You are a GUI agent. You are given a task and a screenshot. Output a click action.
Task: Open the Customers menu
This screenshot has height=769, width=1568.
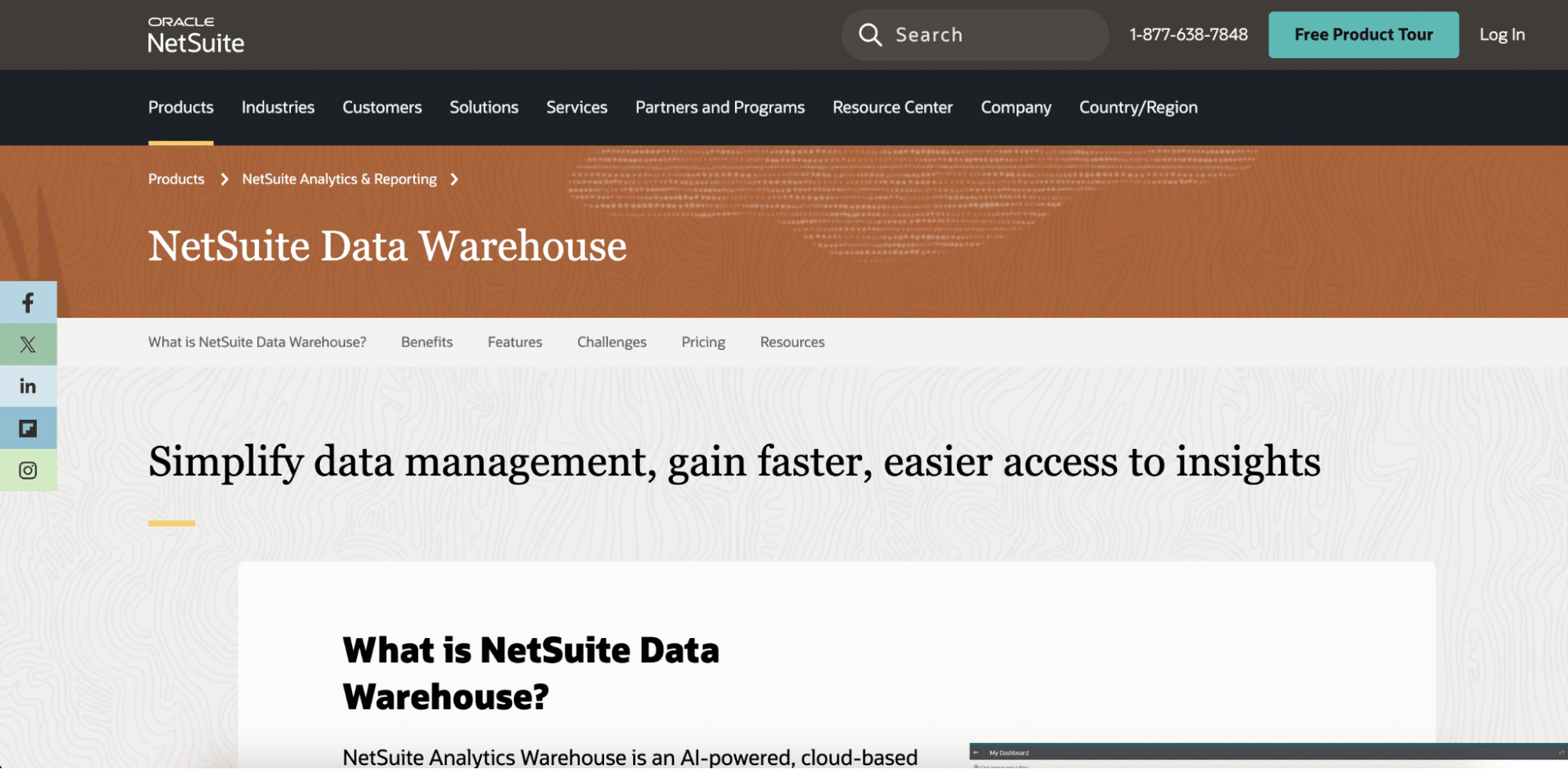[382, 108]
